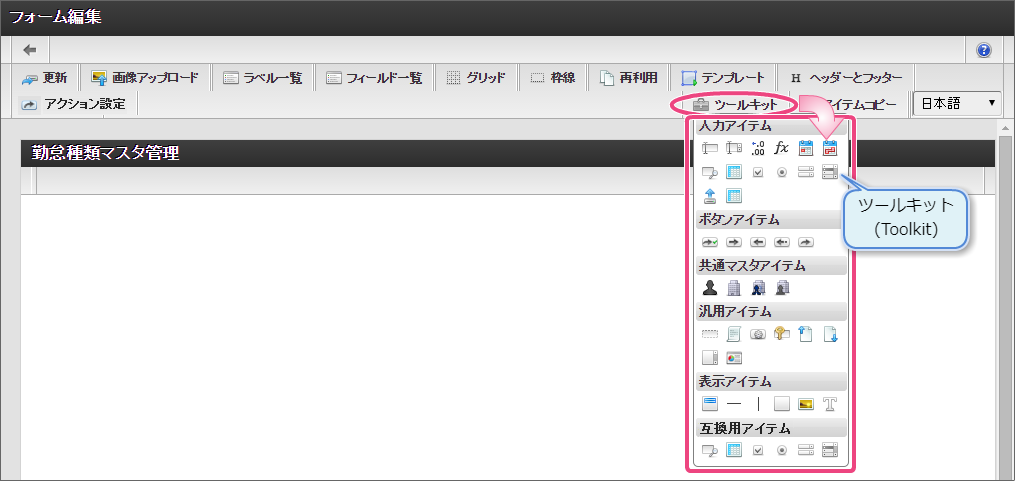Screen dimensions: 1015x481
Task: Select the blue heading bar display item
Action: point(710,405)
